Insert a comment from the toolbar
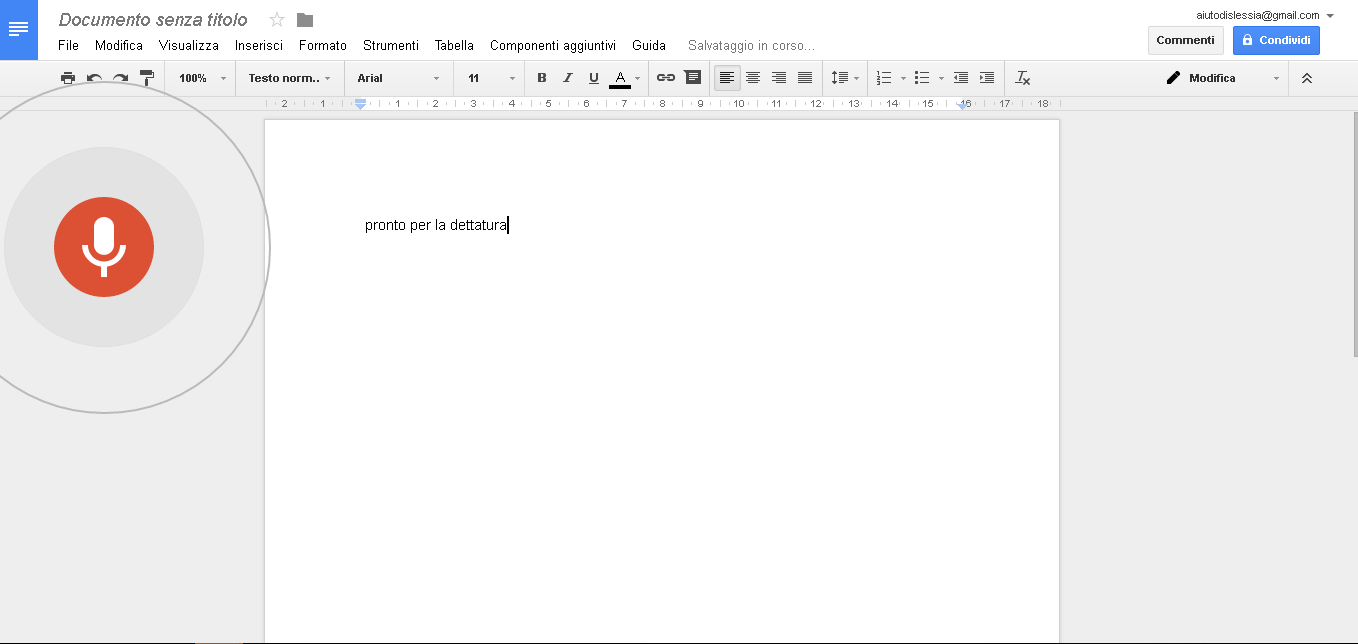Image resolution: width=1358 pixels, height=644 pixels. click(x=692, y=78)
